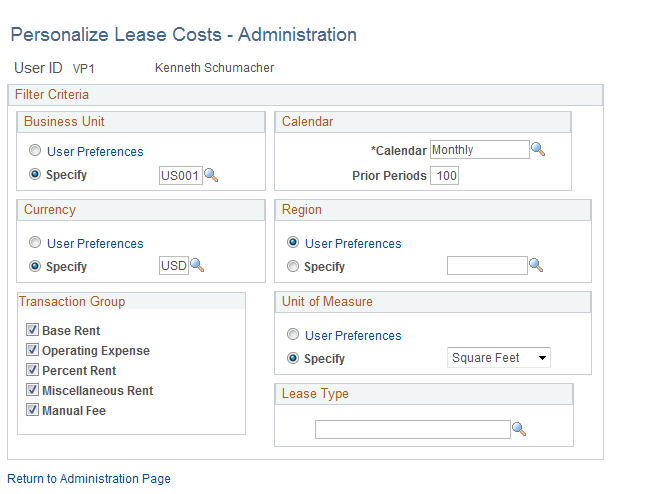
Task: Select User Preferences radio under Currency
Action: click(36, 243)
